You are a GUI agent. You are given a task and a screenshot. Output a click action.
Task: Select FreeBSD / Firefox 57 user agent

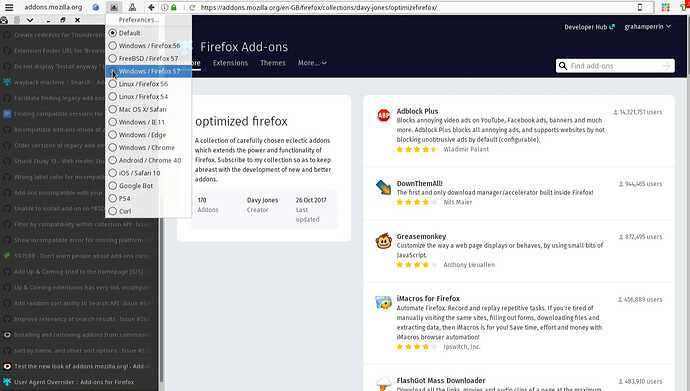[148, 58]
